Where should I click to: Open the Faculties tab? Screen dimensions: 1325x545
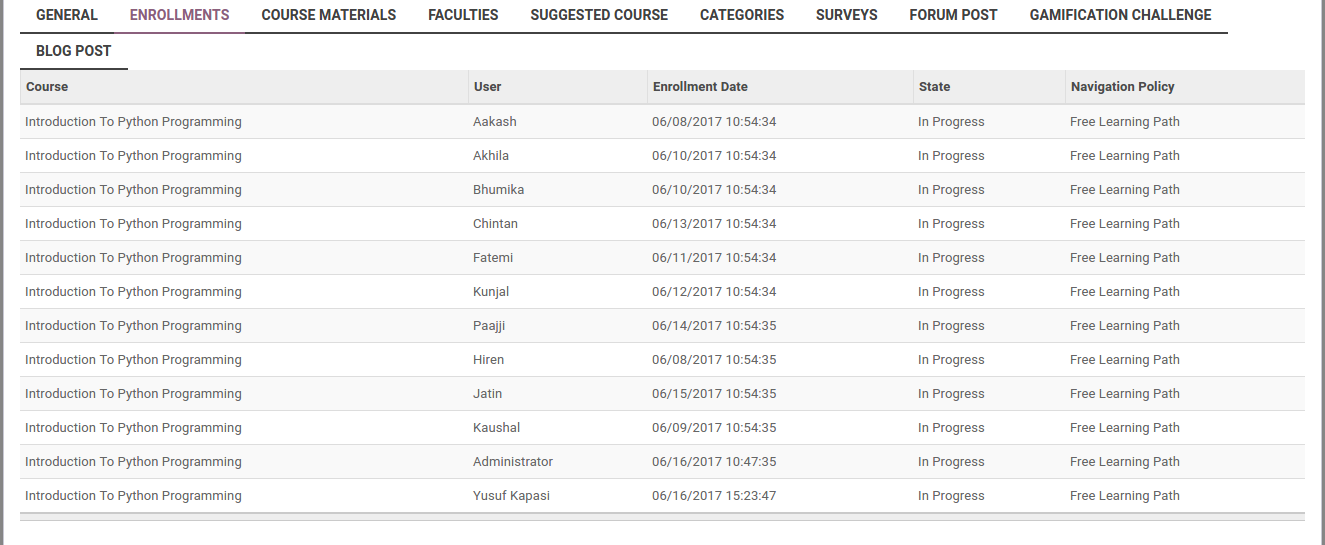(x=463, y=15)
